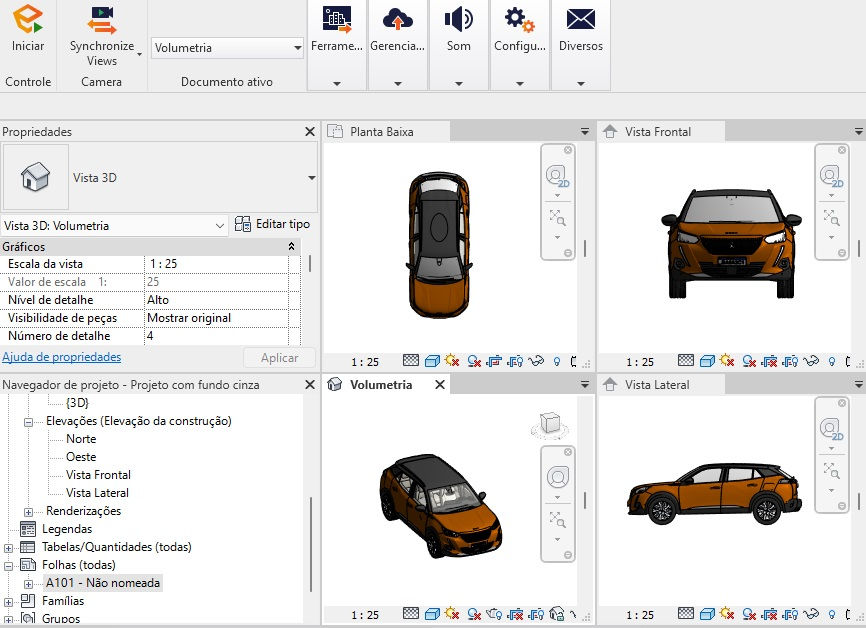Select zoom region tool in Vista Frontal
Image resolution: width=866 pixels, height=628 pixels.
831,217
